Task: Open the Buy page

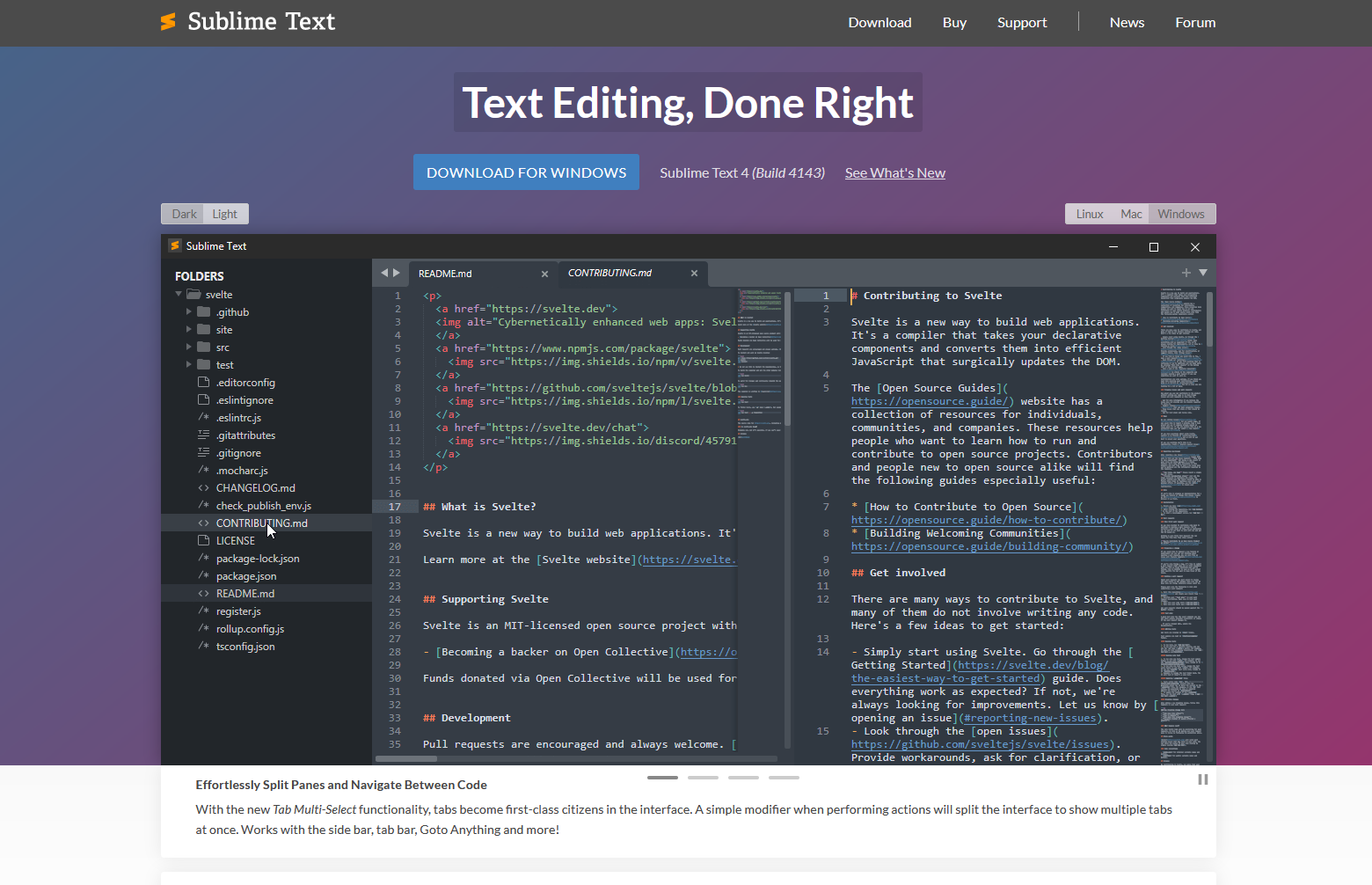Action: pyautogui.click(x=954, y=23)
